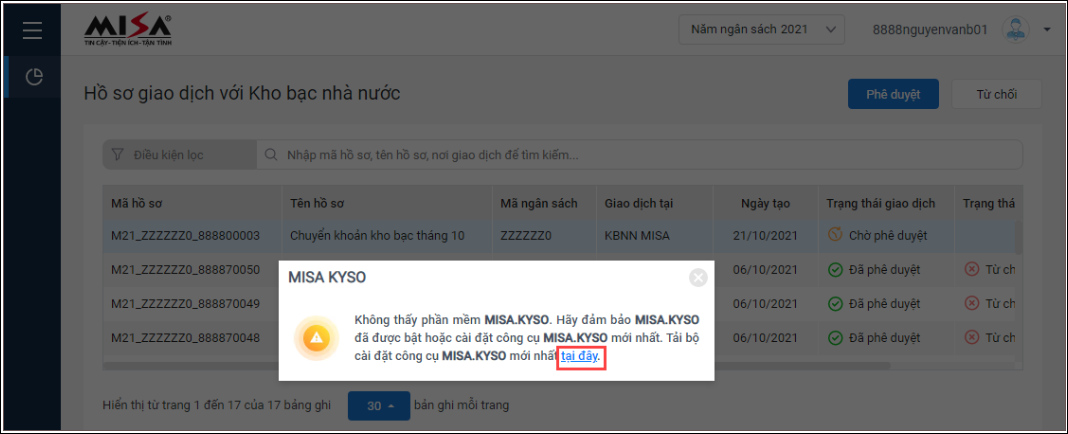1068x434 pixels.
Task: Click the filter funnel icon
Action: [x=117, y=155]
